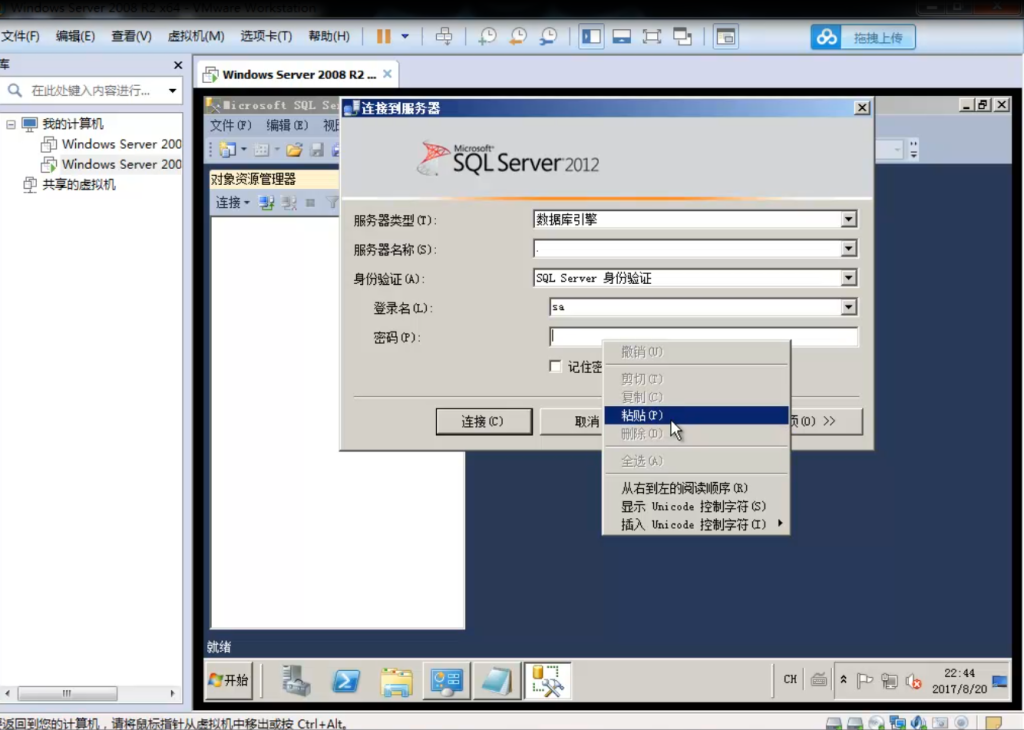Revert to the previous snapshot icon
Screen dimensions: 1024x730
[x=518, y=37]
